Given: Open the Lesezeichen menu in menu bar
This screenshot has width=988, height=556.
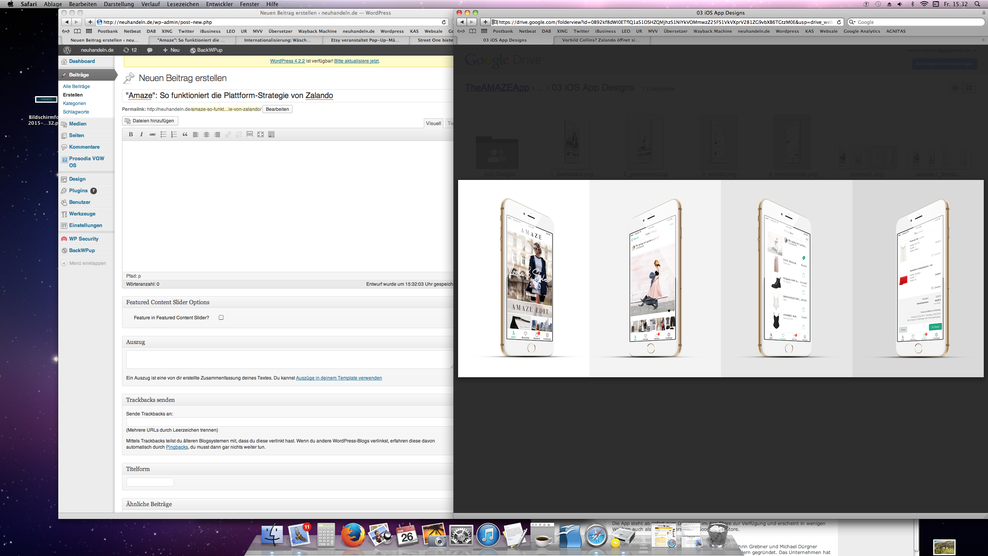Looking at the screenshot, I should [x=183, y=4].
